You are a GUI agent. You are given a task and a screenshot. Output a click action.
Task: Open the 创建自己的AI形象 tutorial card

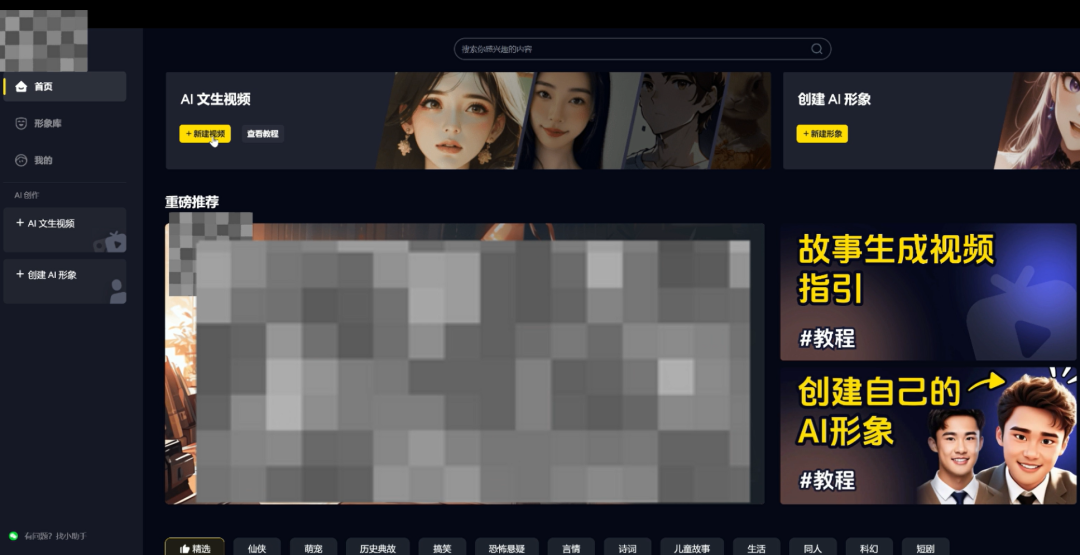point(928,435)
